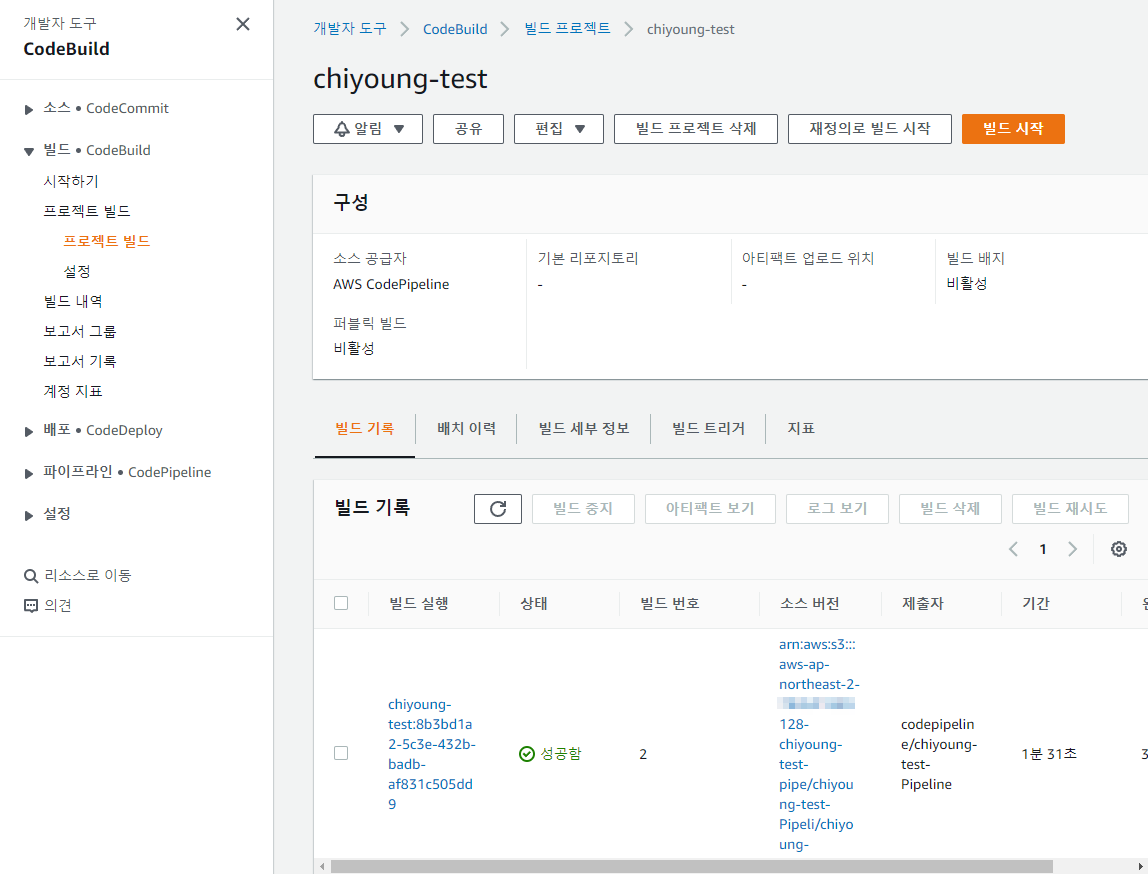
Task: Open build history table settings gear
Action: click(1118, 549)
